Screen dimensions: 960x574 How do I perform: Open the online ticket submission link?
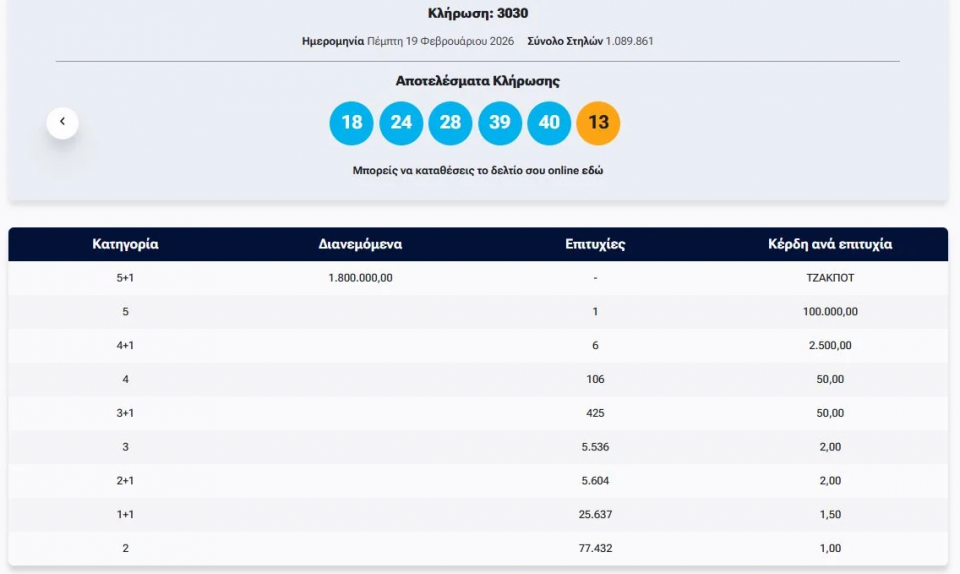pos(477,171)
